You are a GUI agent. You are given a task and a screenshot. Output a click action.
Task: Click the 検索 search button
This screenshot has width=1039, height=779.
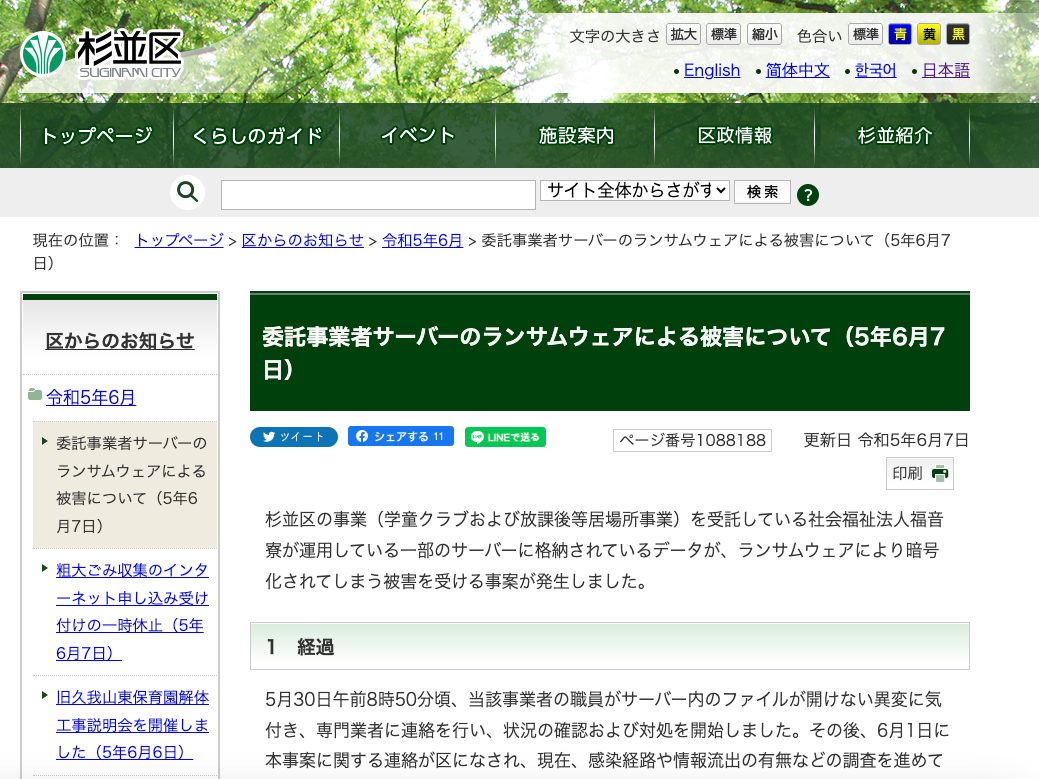click(762, 192)
